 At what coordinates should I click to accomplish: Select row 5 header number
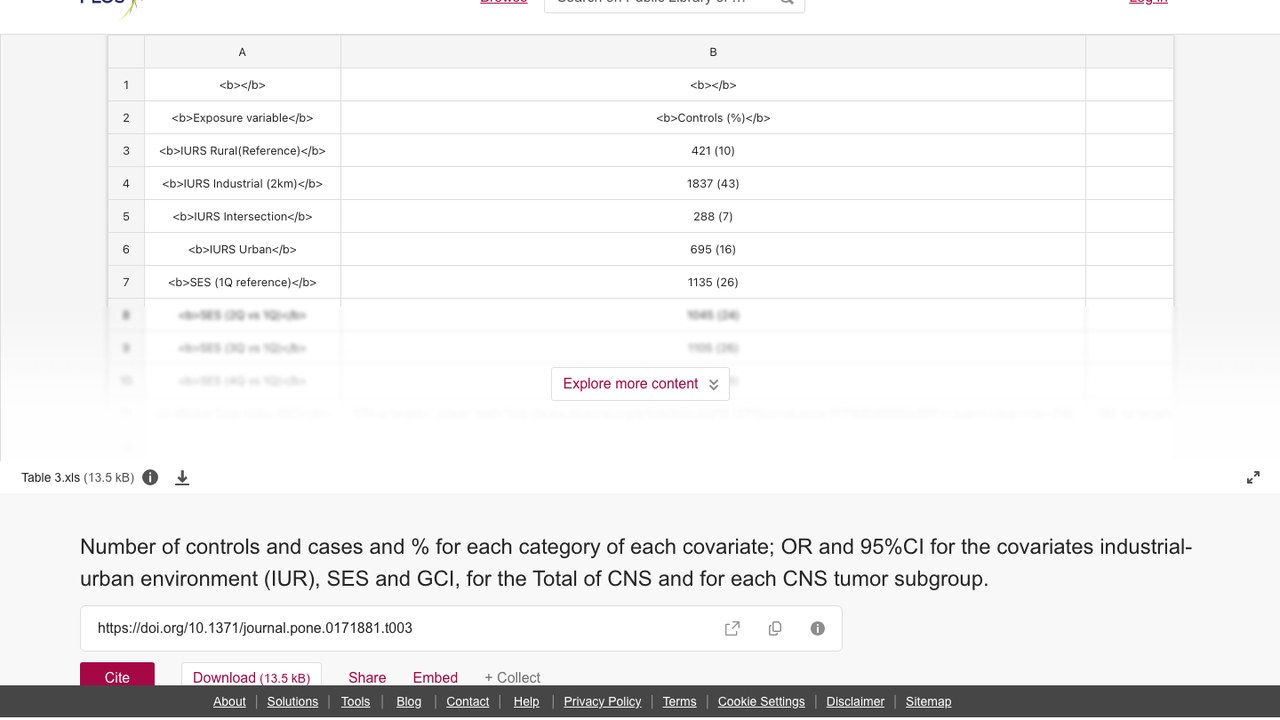[x=126, y=217]
